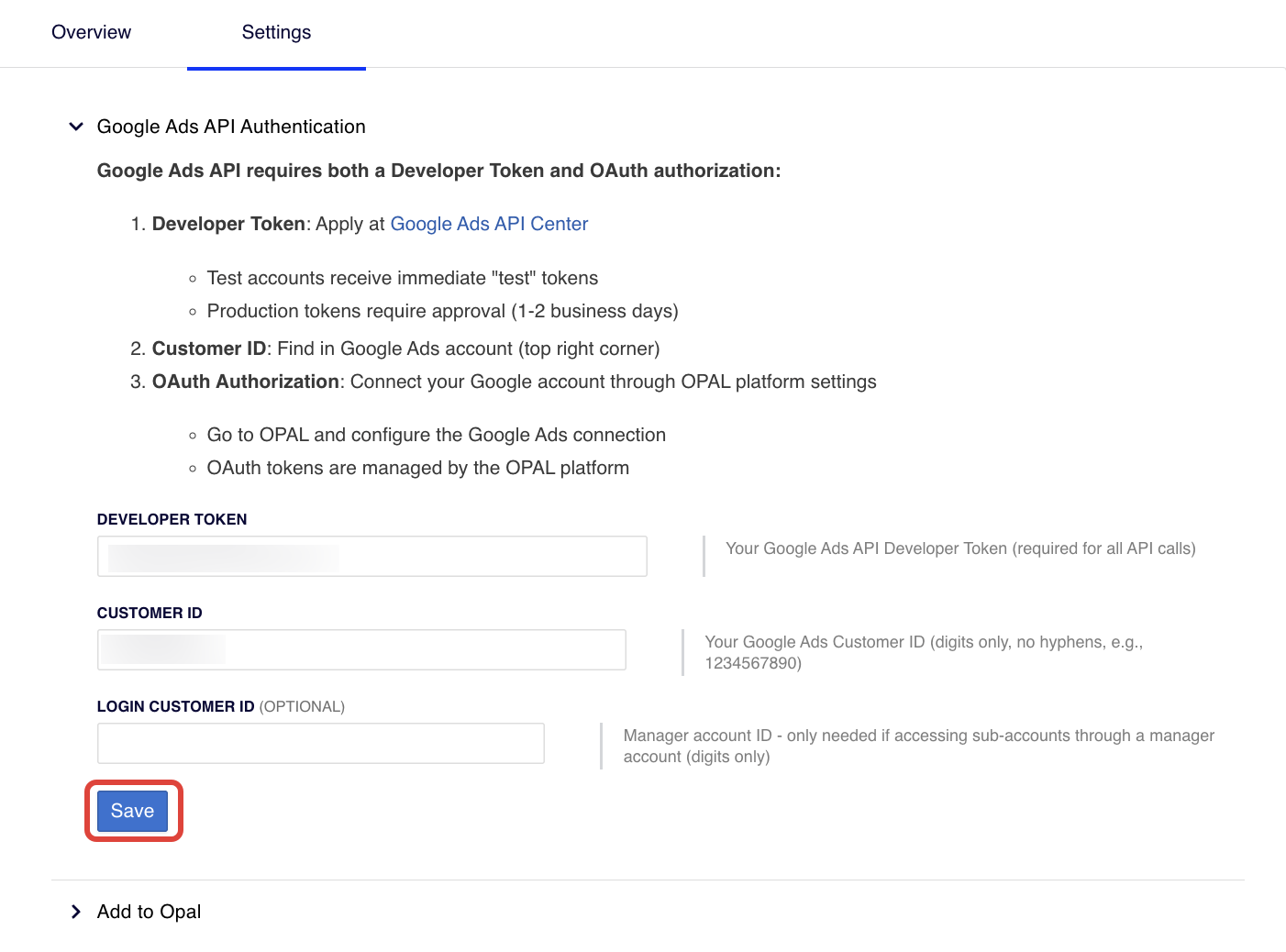Collapse the Google Ads API Authentication chevron
The height and width of the screenshot is (952, 1286).
click(x=76, y=127)
